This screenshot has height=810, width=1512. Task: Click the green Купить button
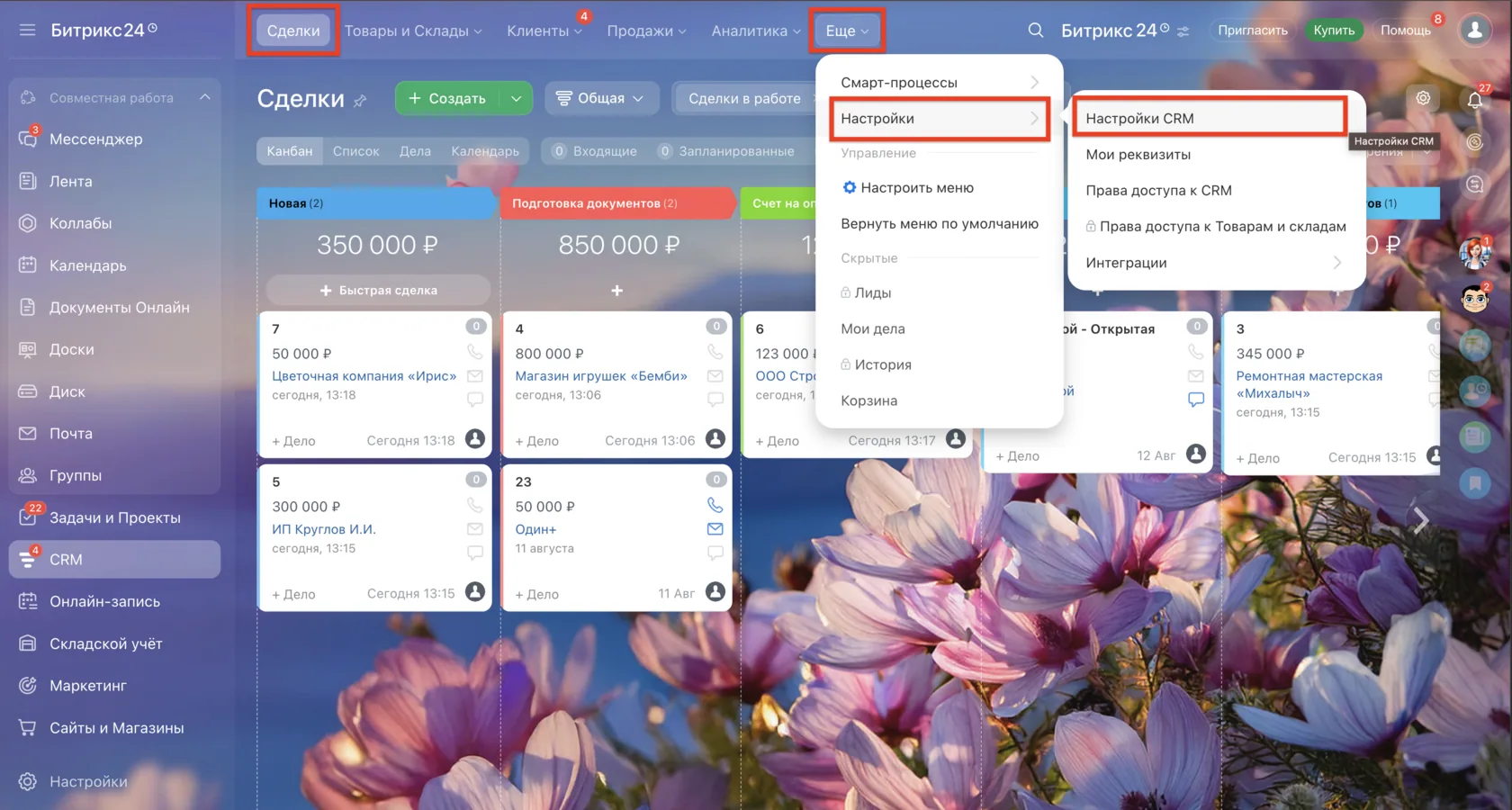tap(1333, 30)
